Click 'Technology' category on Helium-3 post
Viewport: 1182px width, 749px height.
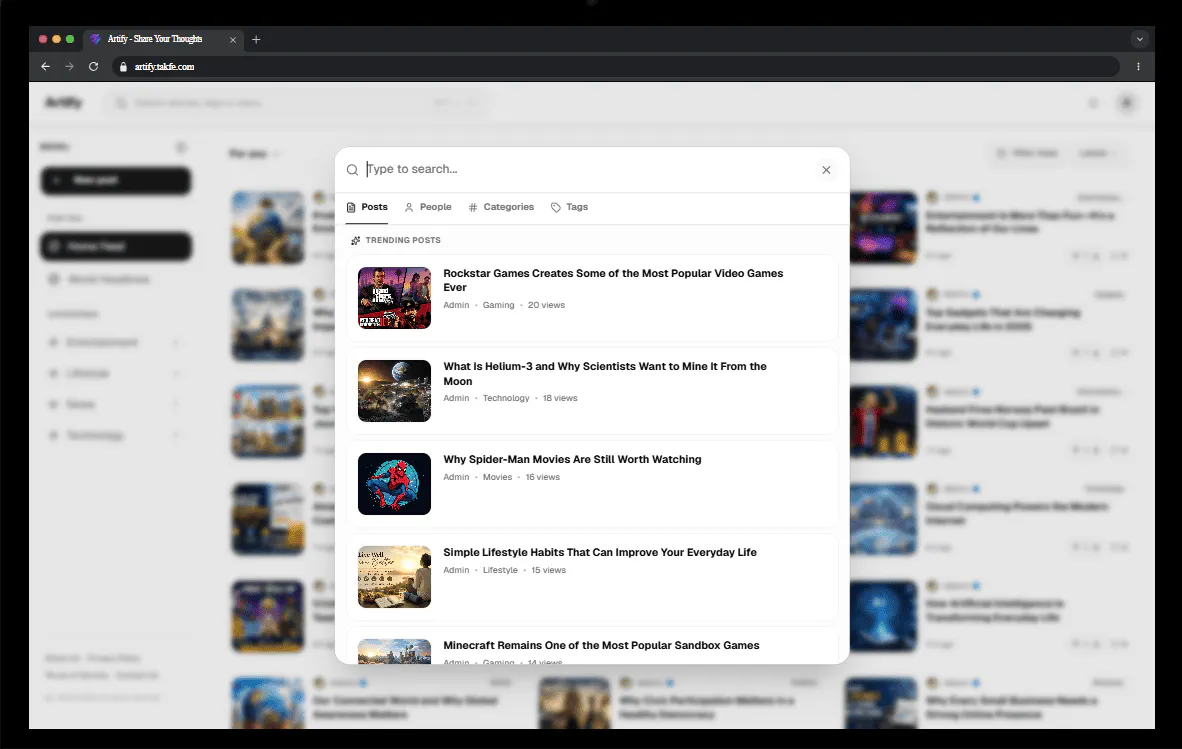click(506, 399)
